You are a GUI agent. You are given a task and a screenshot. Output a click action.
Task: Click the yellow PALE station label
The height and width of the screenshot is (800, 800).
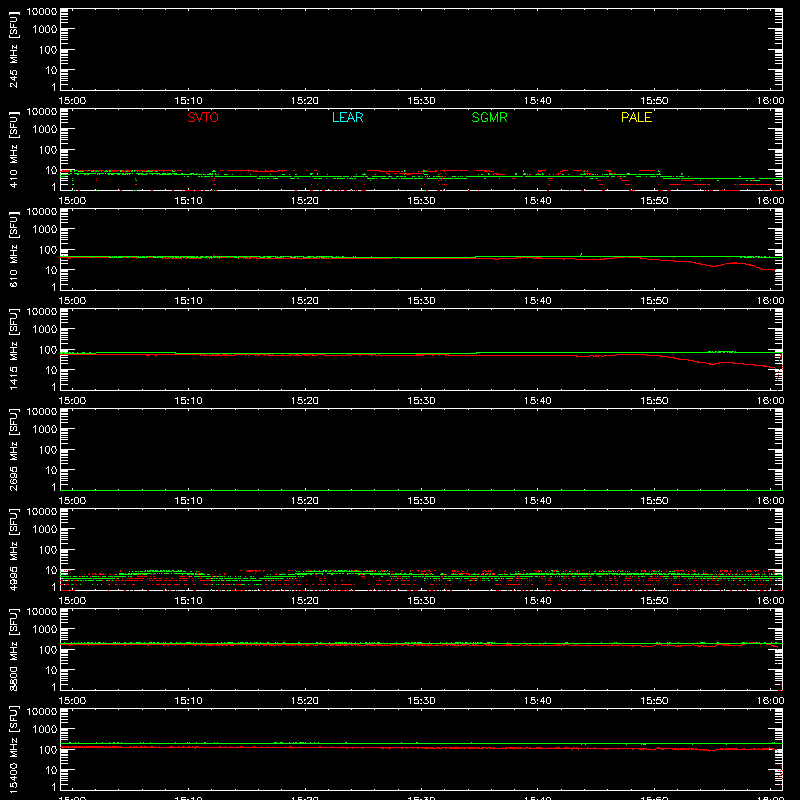click(636, 117)
